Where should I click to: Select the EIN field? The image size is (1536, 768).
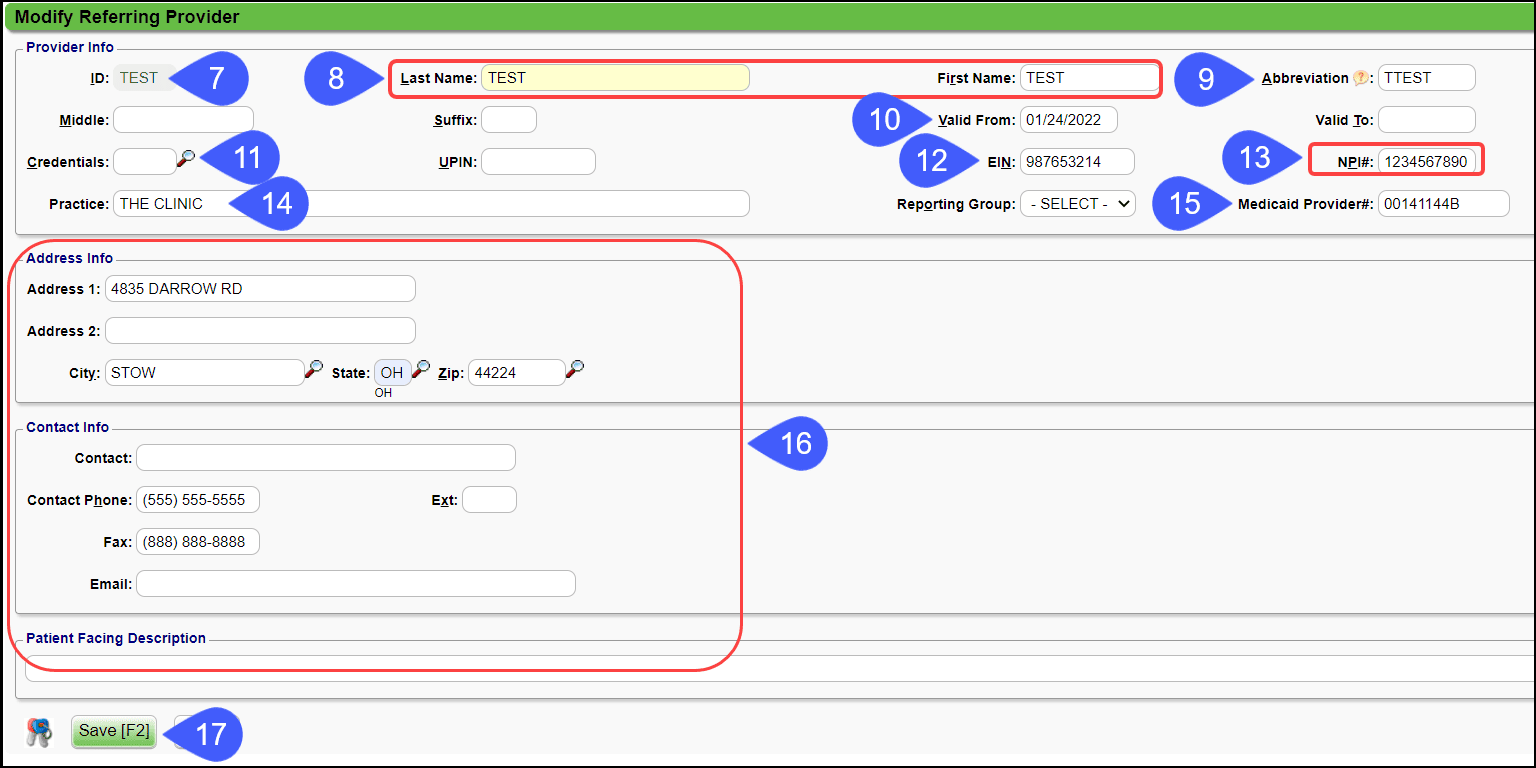click(x=1077, y=160)
